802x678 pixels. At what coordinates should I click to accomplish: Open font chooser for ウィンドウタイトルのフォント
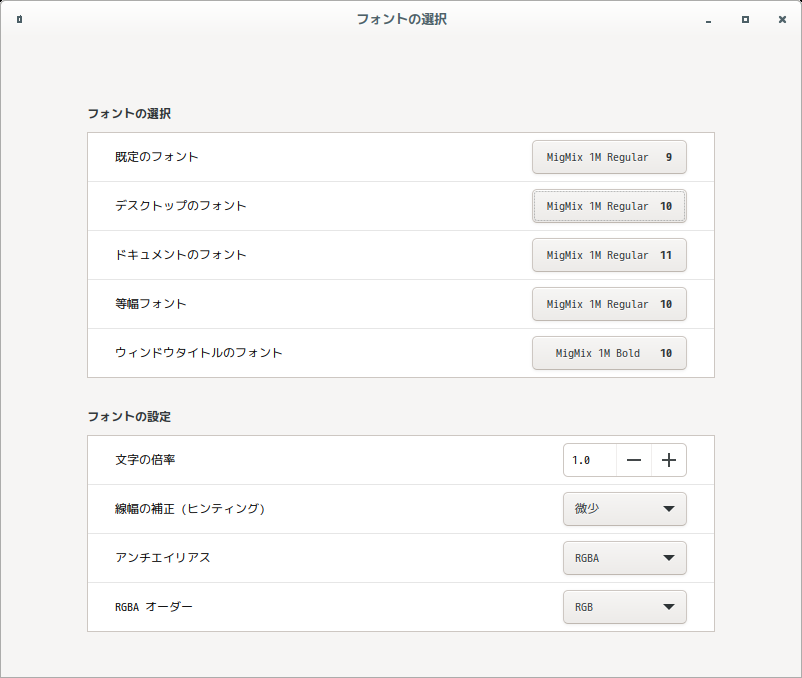pyautogui.click(x=609, y=353)
